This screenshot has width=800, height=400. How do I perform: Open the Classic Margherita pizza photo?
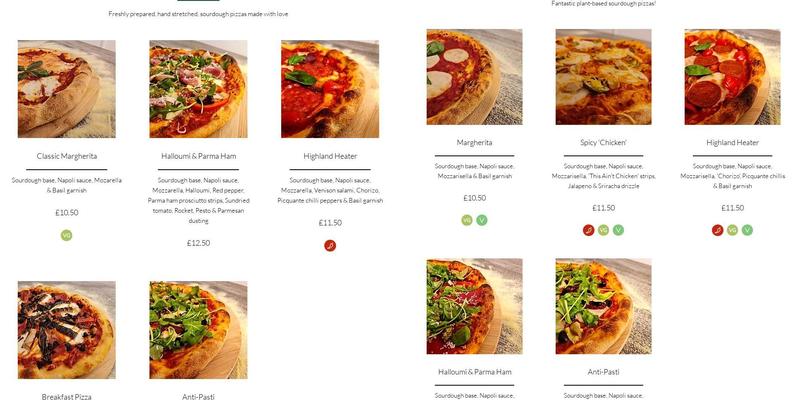click(67, 89)
